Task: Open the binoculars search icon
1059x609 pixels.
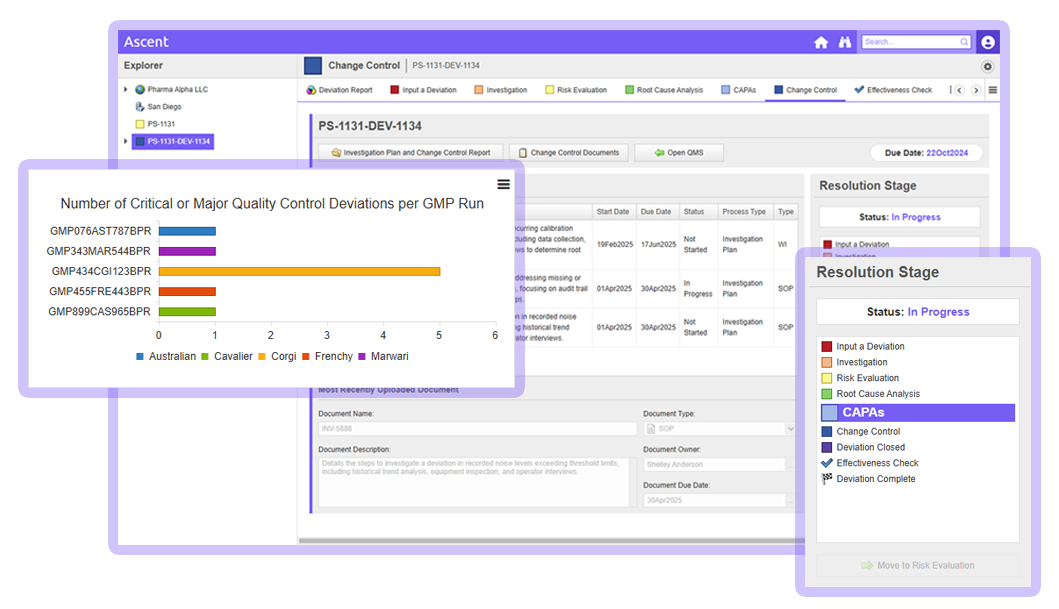Action: click(x=844, y=42)
